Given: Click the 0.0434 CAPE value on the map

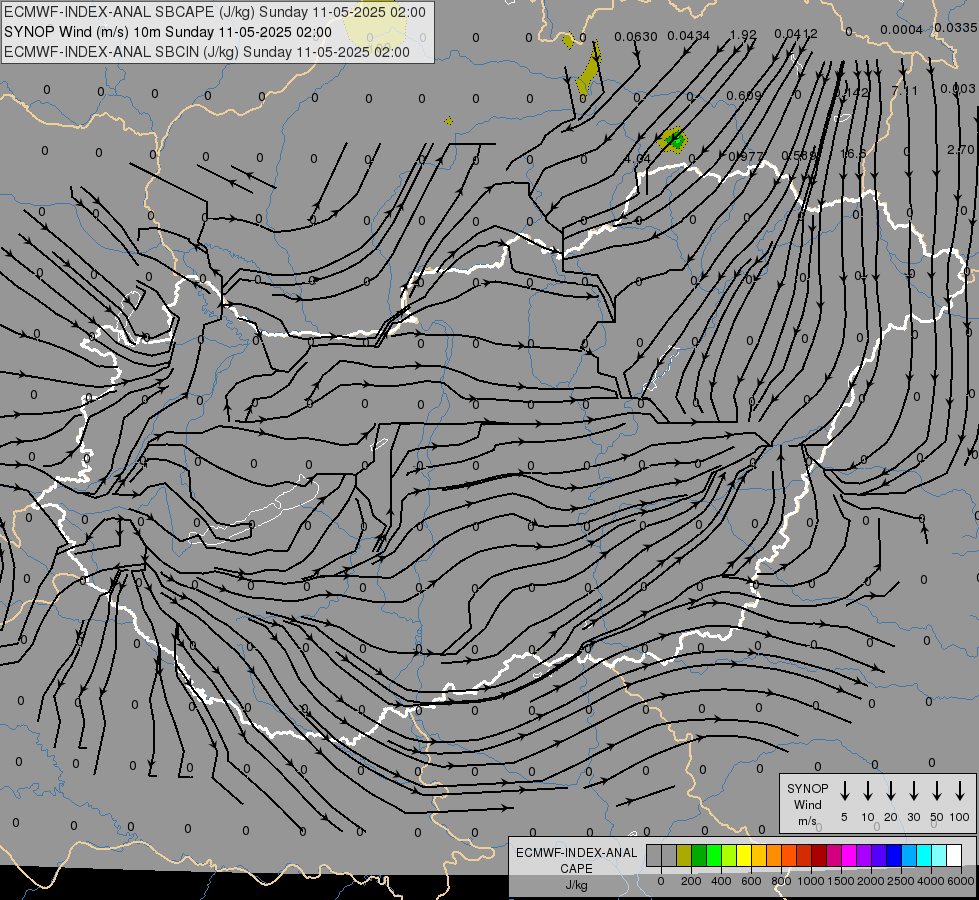Looking at the screenshot, I should tap(689, 36).
